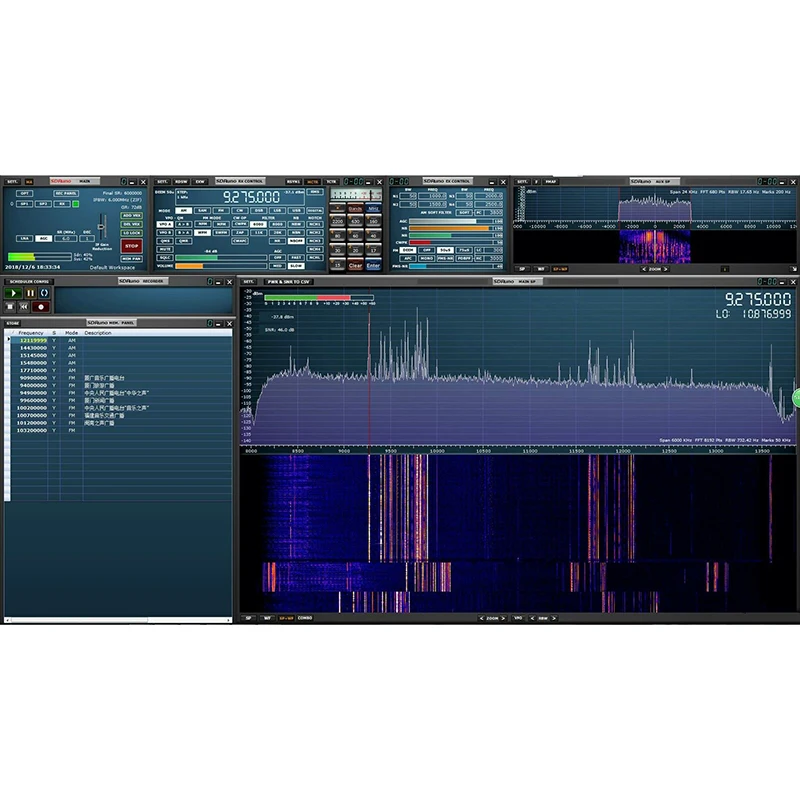Select LSB mode in RX Control
800x800 pixels.
click(x=277, y=210)
